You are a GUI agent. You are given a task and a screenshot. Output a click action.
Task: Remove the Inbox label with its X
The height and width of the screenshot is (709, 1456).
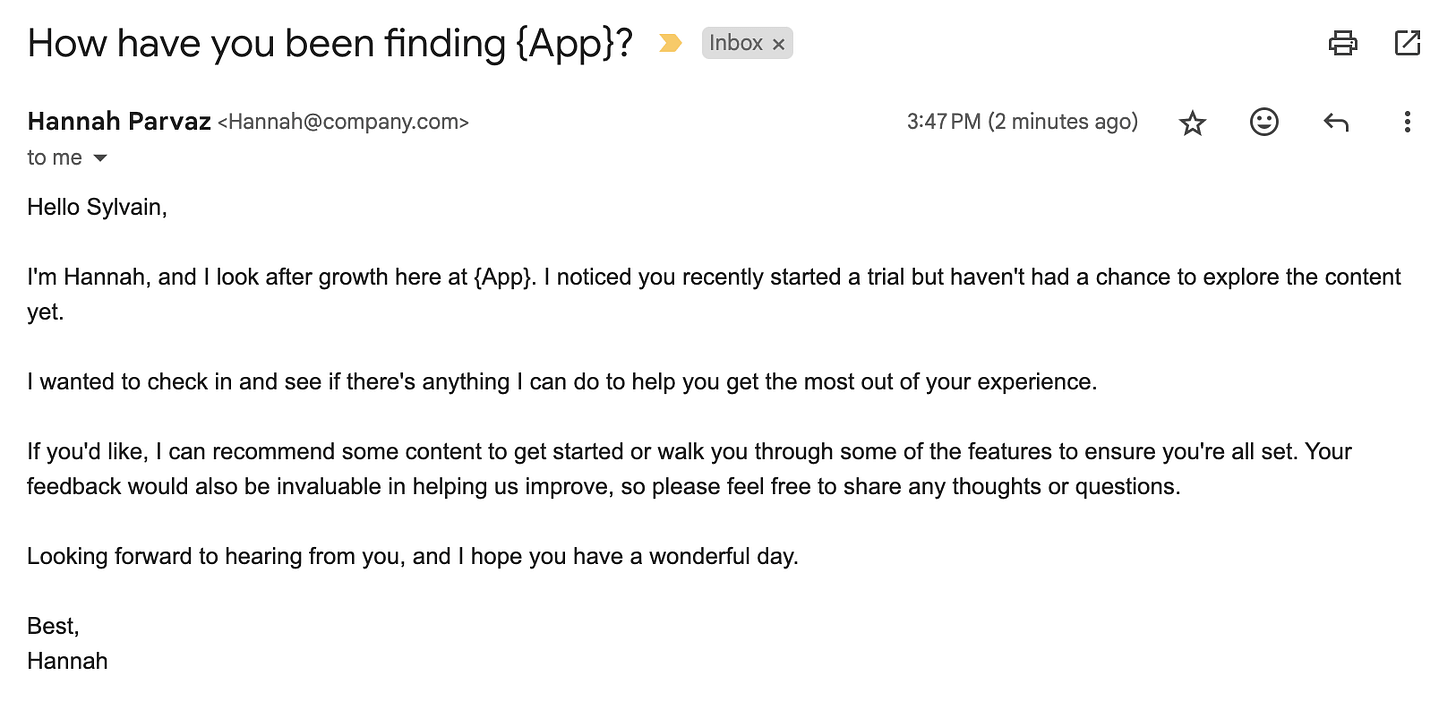(x=778, y=44)
